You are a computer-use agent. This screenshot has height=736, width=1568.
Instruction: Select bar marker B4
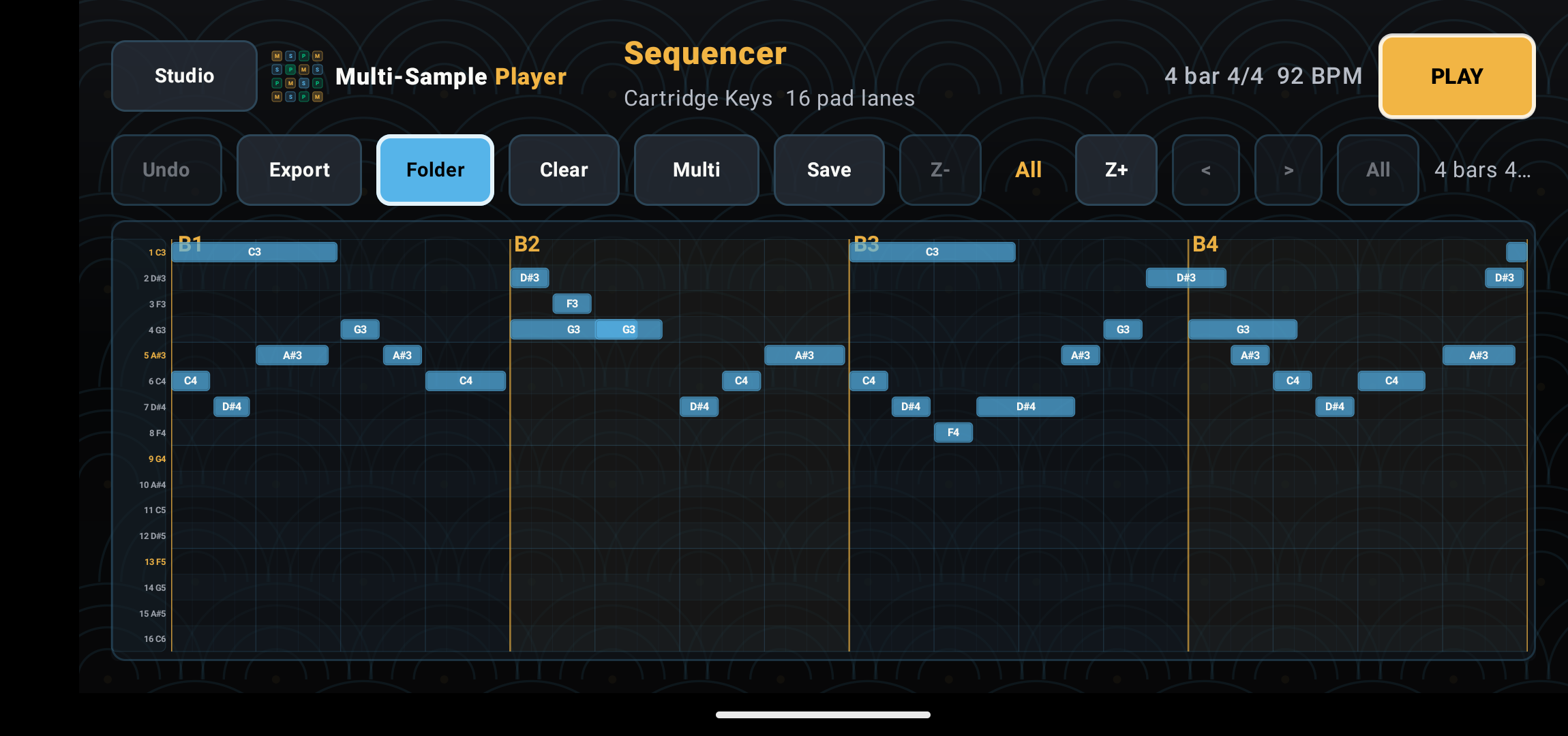(1205, 243)
